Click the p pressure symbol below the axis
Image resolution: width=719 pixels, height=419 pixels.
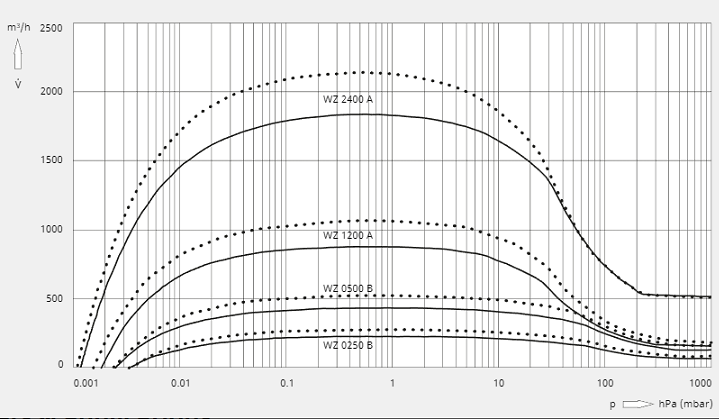613,405
